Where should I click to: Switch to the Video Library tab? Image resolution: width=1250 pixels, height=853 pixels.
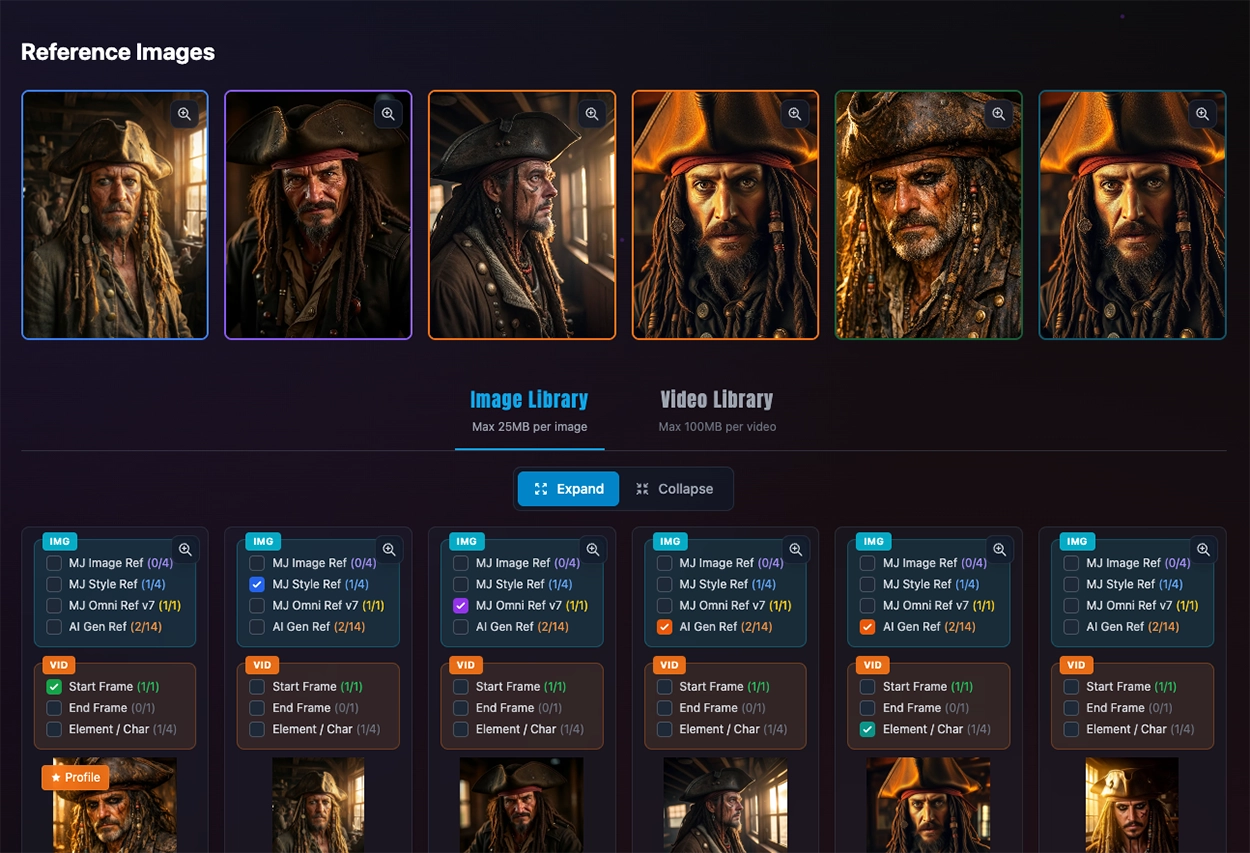point(716,400)
